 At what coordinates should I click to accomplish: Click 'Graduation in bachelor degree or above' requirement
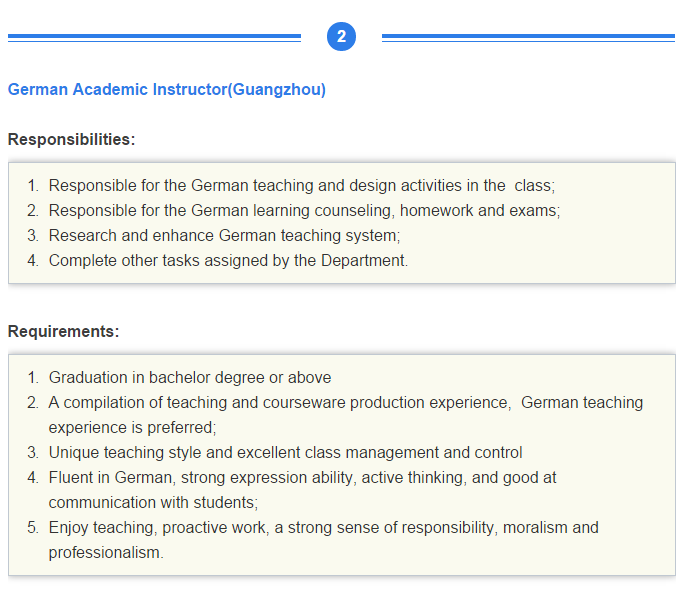tap(190, 377)
